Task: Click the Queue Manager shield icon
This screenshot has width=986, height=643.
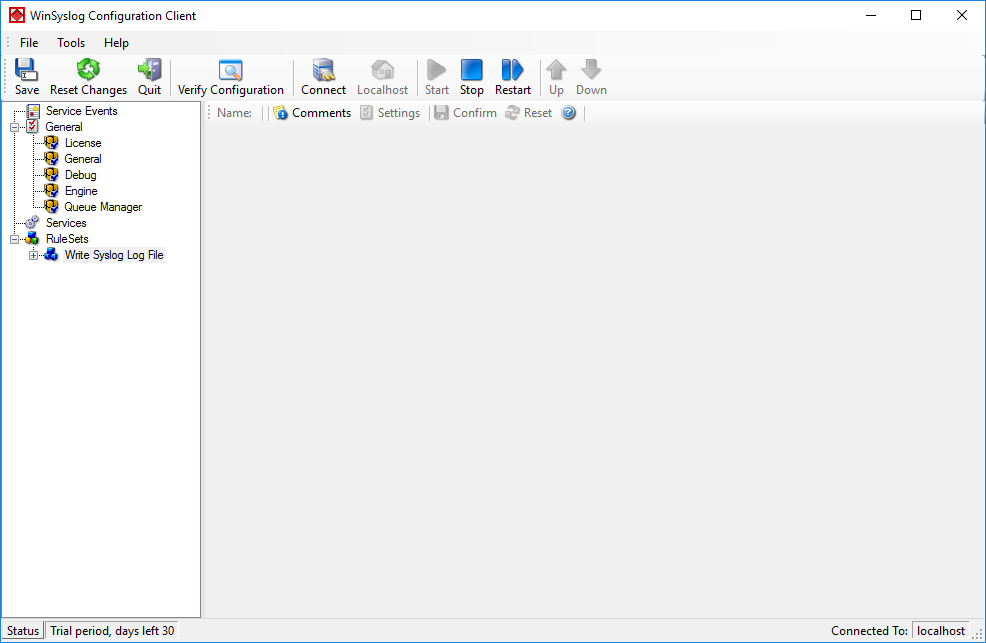Action: click(51, 207)
